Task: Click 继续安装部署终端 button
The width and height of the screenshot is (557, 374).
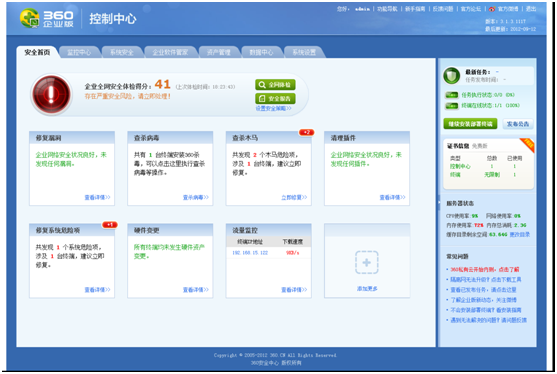Action: pos(470,124)
